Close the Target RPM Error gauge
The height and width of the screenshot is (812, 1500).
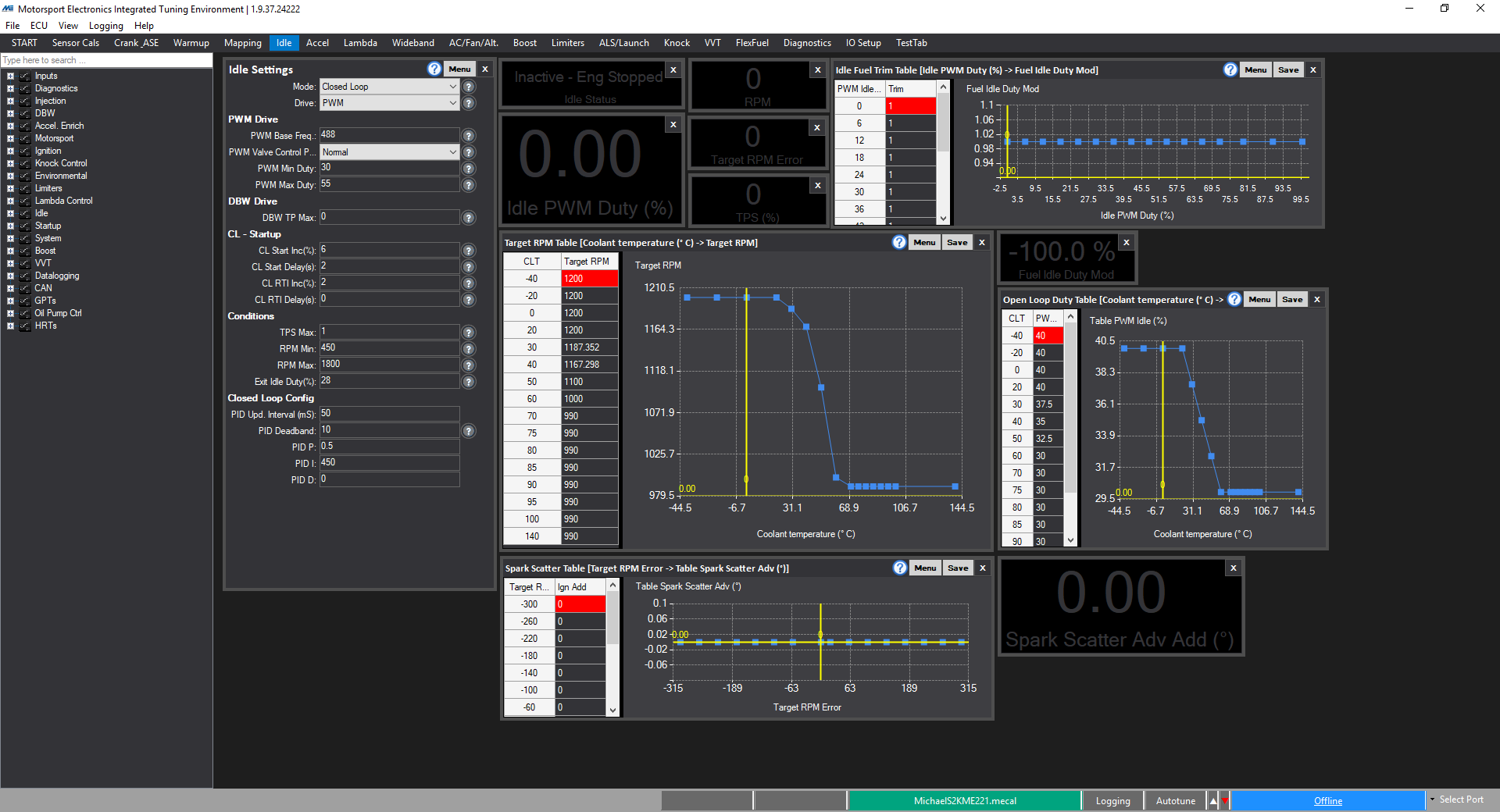tap(817, 127)
